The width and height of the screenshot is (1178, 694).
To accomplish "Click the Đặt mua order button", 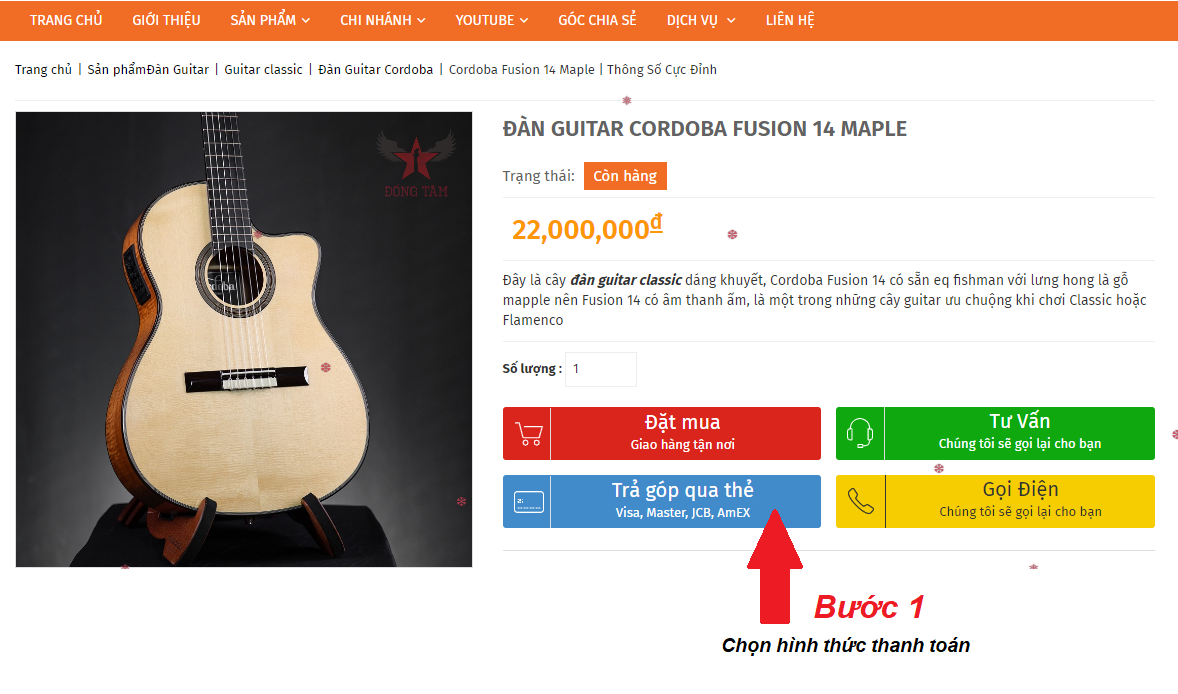I will tap(662, 433).
